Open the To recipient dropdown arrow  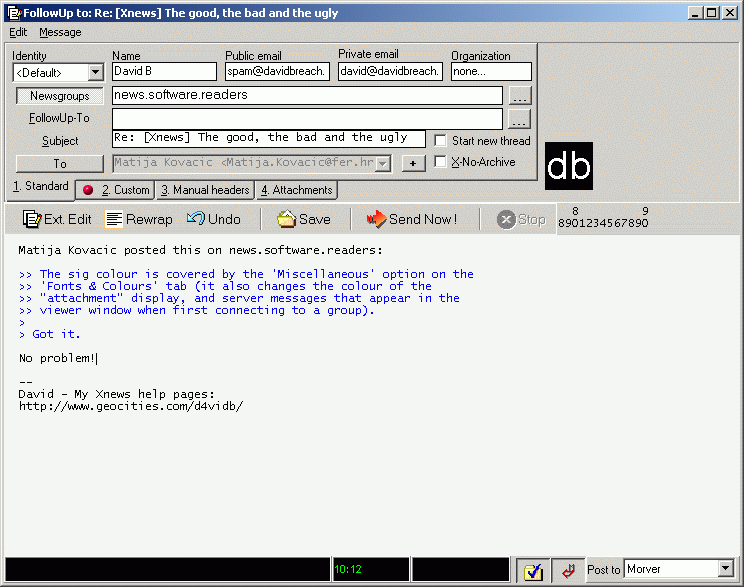(x=382, y=164)
